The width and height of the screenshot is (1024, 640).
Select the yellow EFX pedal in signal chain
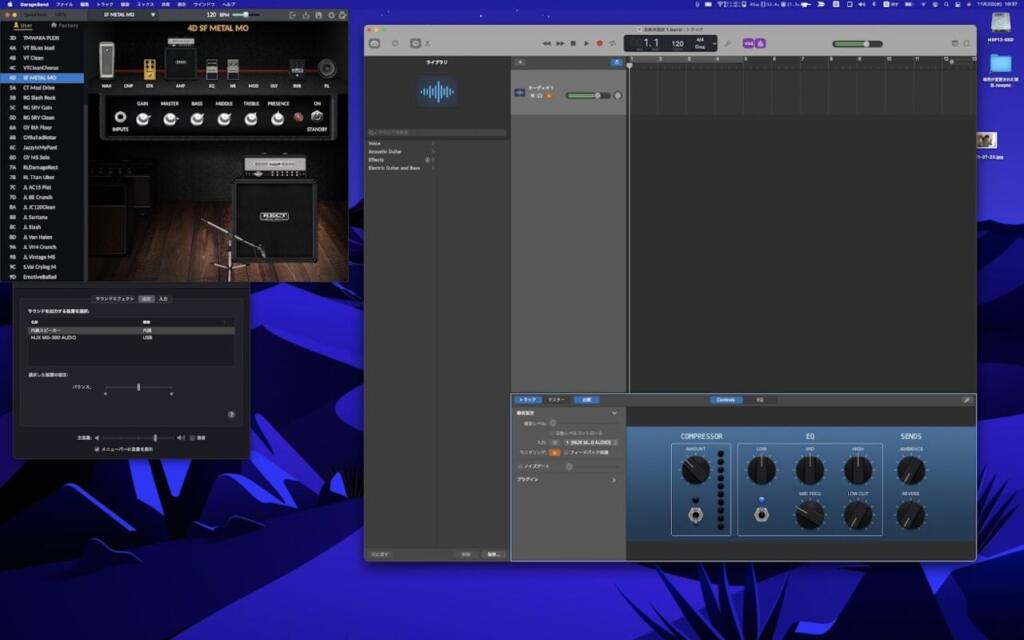[150, 69]
